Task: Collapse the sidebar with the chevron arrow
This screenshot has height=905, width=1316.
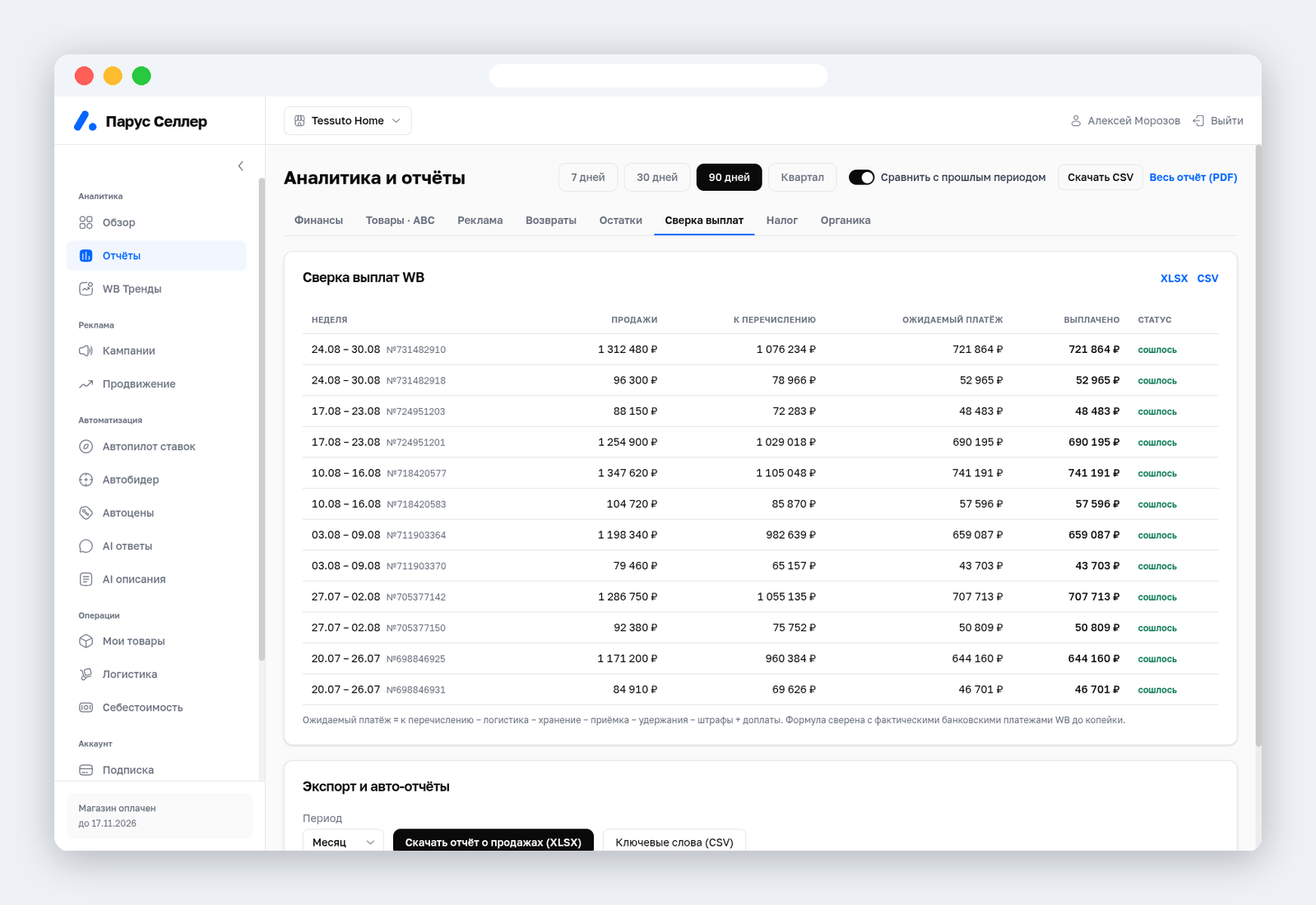Action: pyautogui.click(x=241, y=166)
